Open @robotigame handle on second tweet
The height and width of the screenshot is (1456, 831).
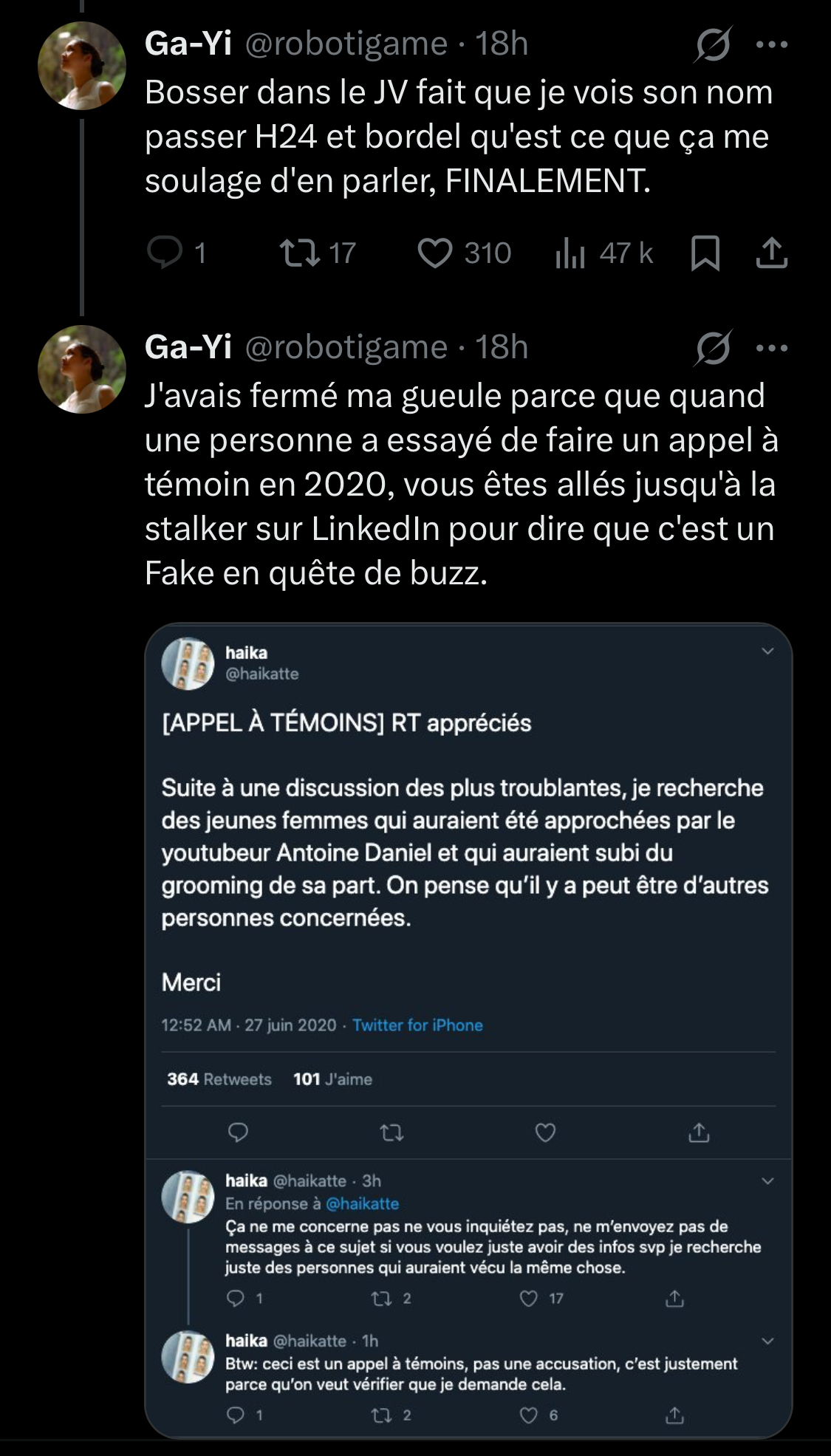(x=346, y=347)
